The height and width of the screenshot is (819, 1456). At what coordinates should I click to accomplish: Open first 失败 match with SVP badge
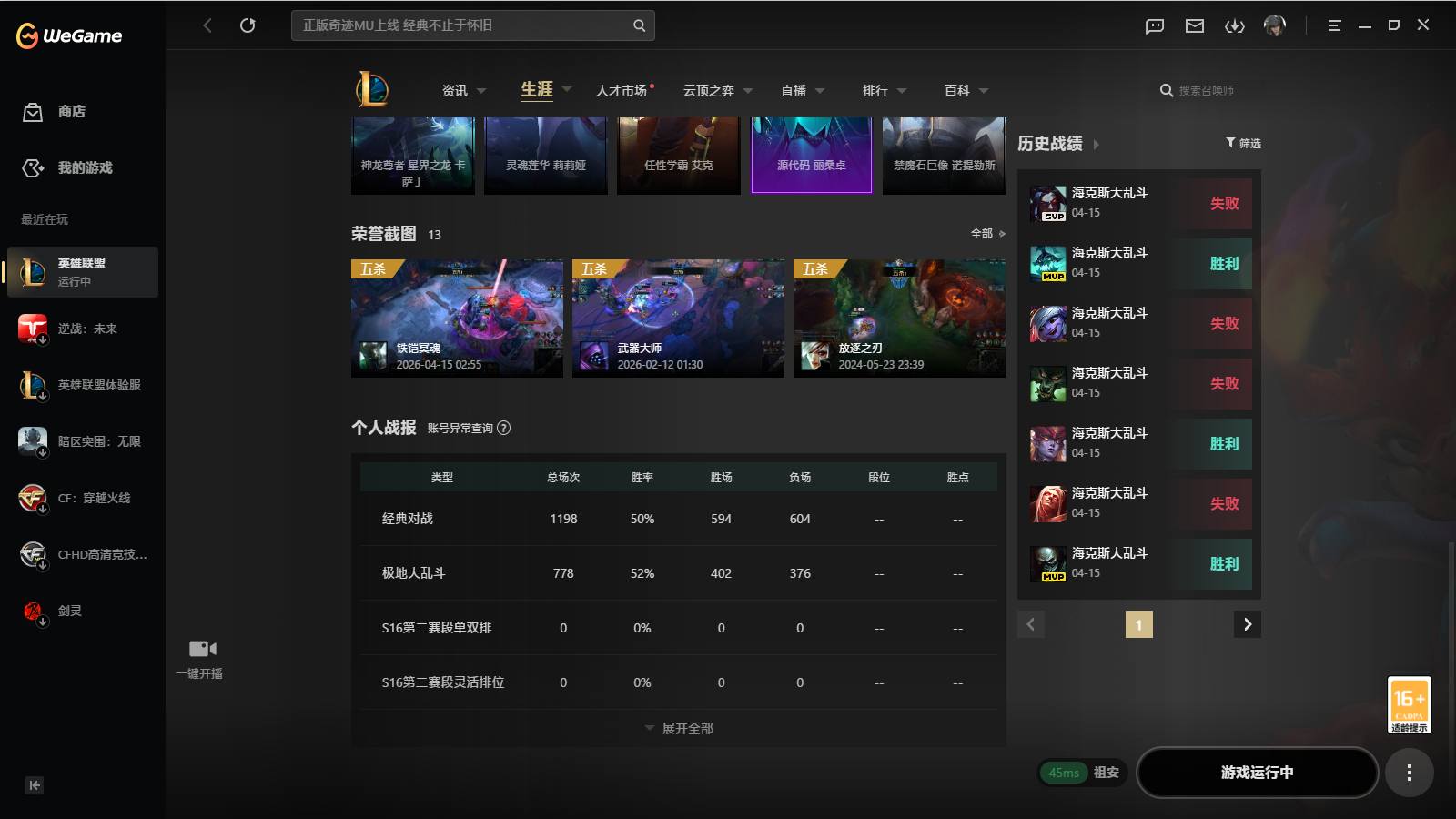click(1139, 204)
